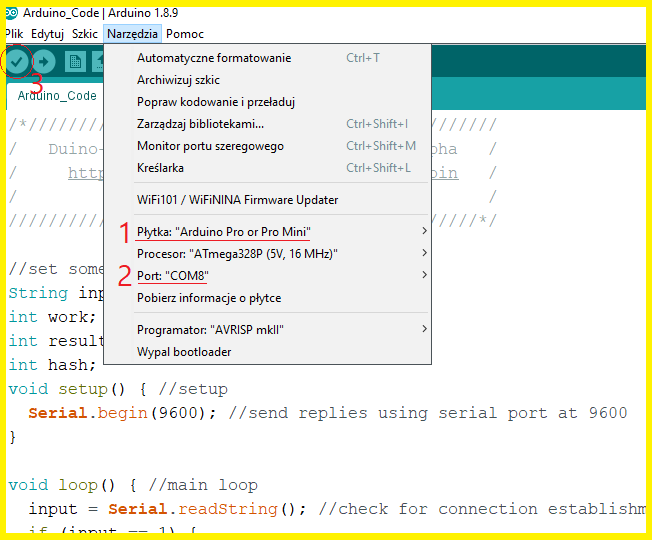The image size is (652, 540).
Task: Expand Programator: "AVRISP mkII" submenu
Action: (x=267, y=330)
